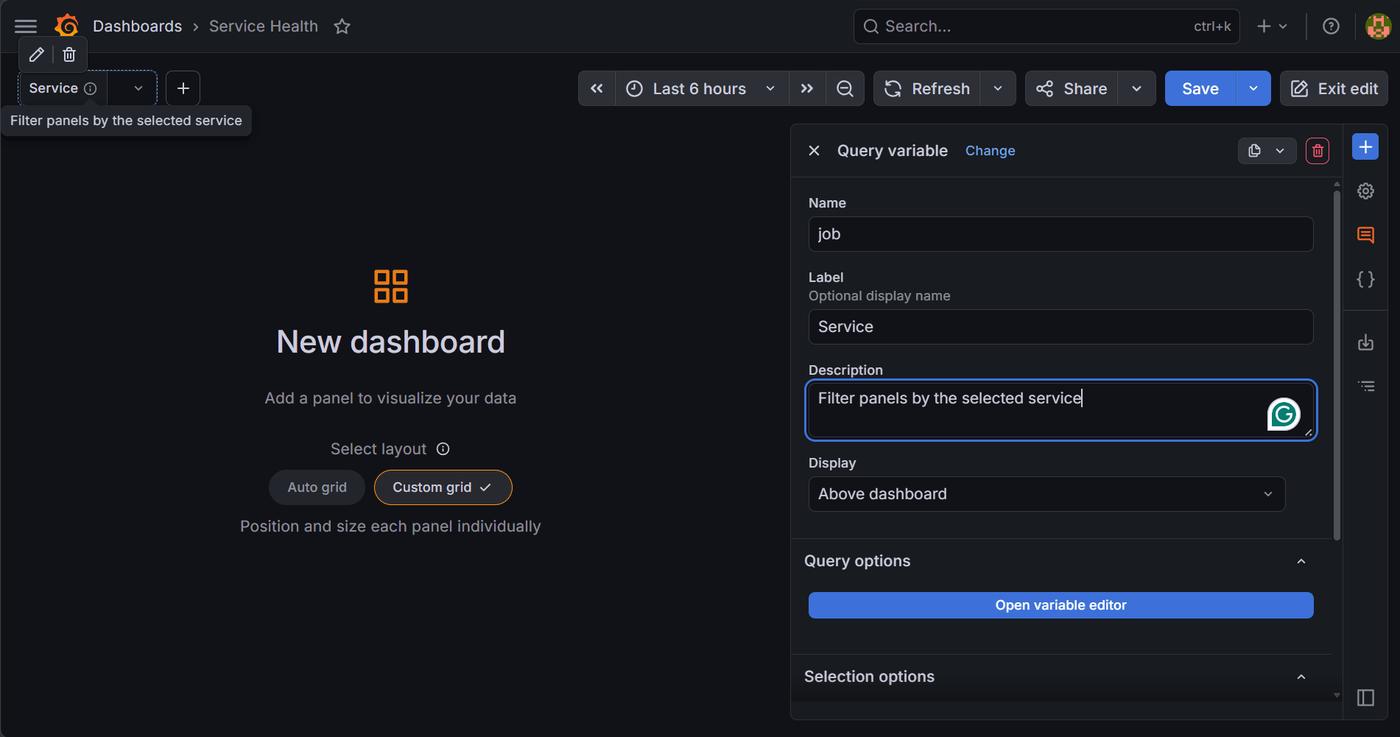Image resolution: width=1400 pixels, height=737 pixels.
Task: Zoom out the time range
Action: pyautogui.click(x=845, y=89)
